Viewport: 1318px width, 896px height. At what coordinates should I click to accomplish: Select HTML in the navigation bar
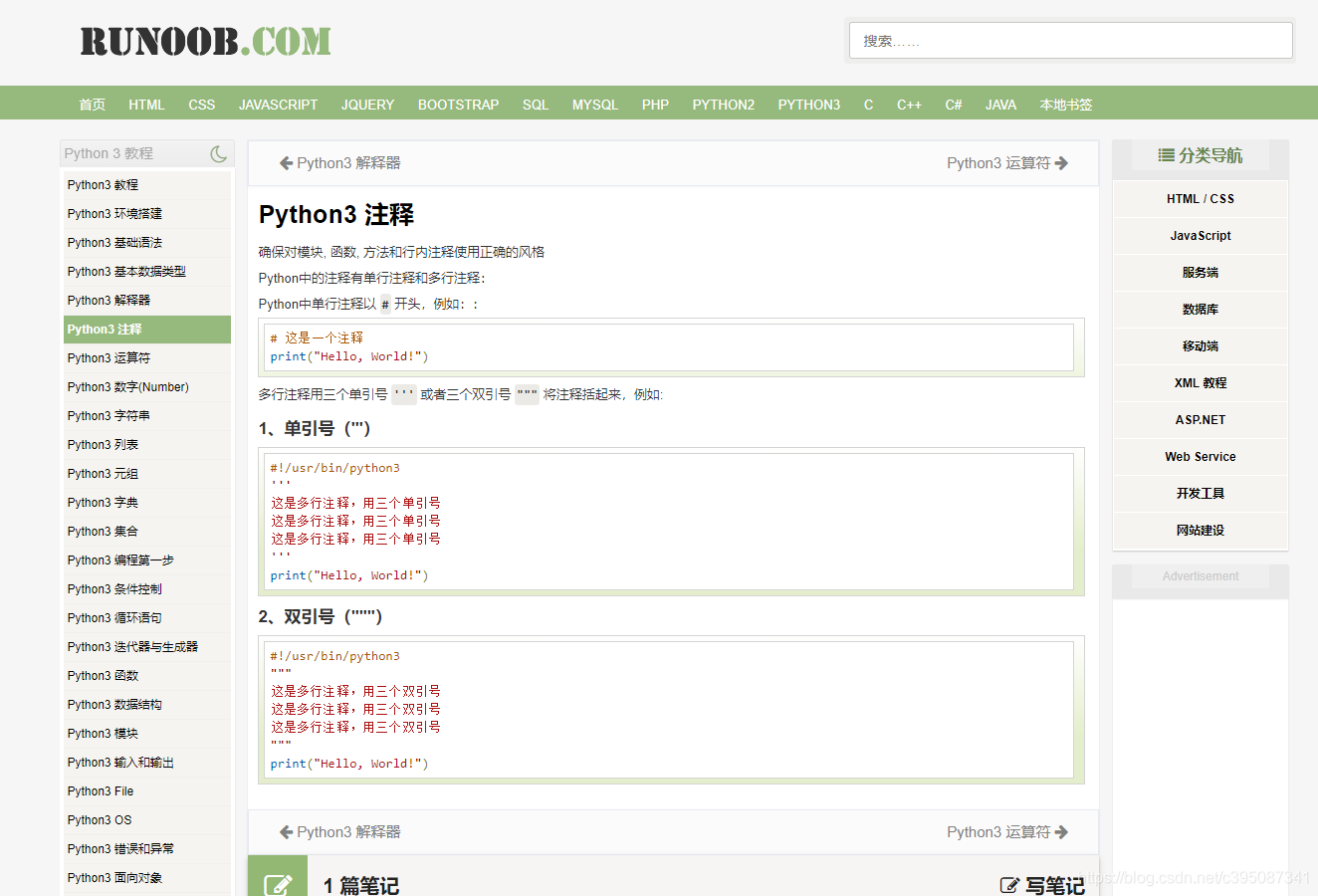coord(146,105)
